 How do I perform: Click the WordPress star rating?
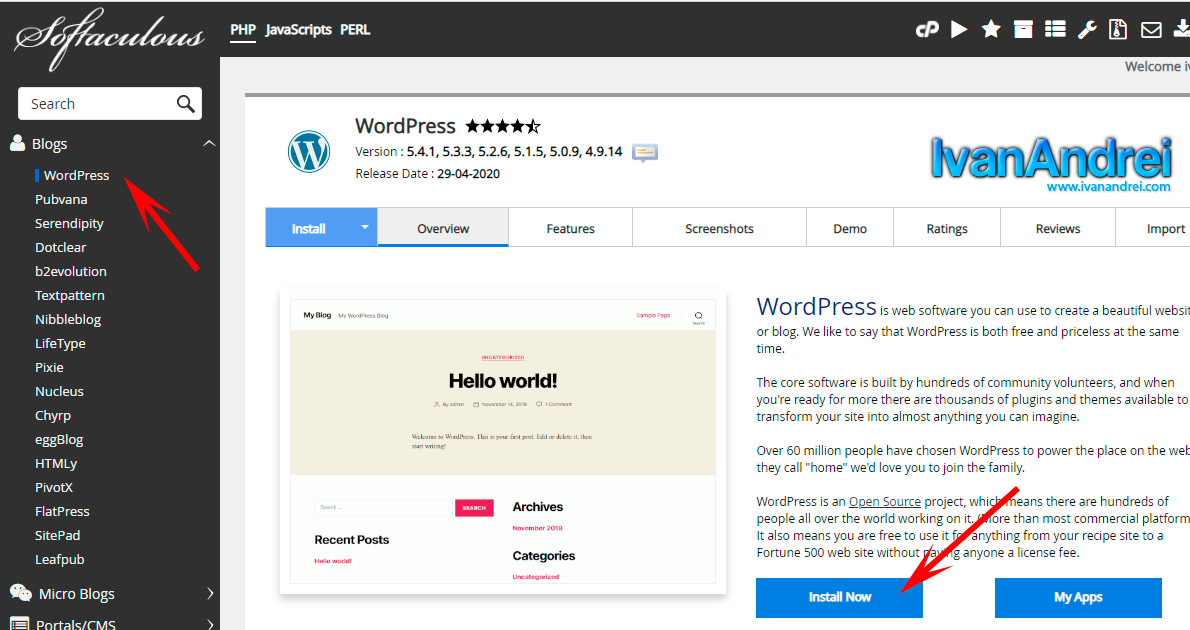pyautogui.click(x=502, y=126)
